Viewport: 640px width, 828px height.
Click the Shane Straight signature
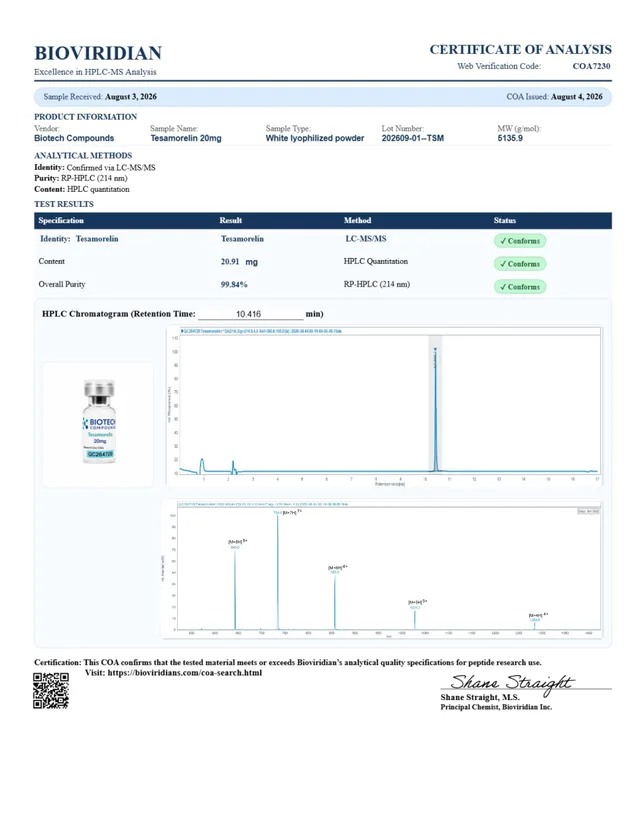(511, 683)
